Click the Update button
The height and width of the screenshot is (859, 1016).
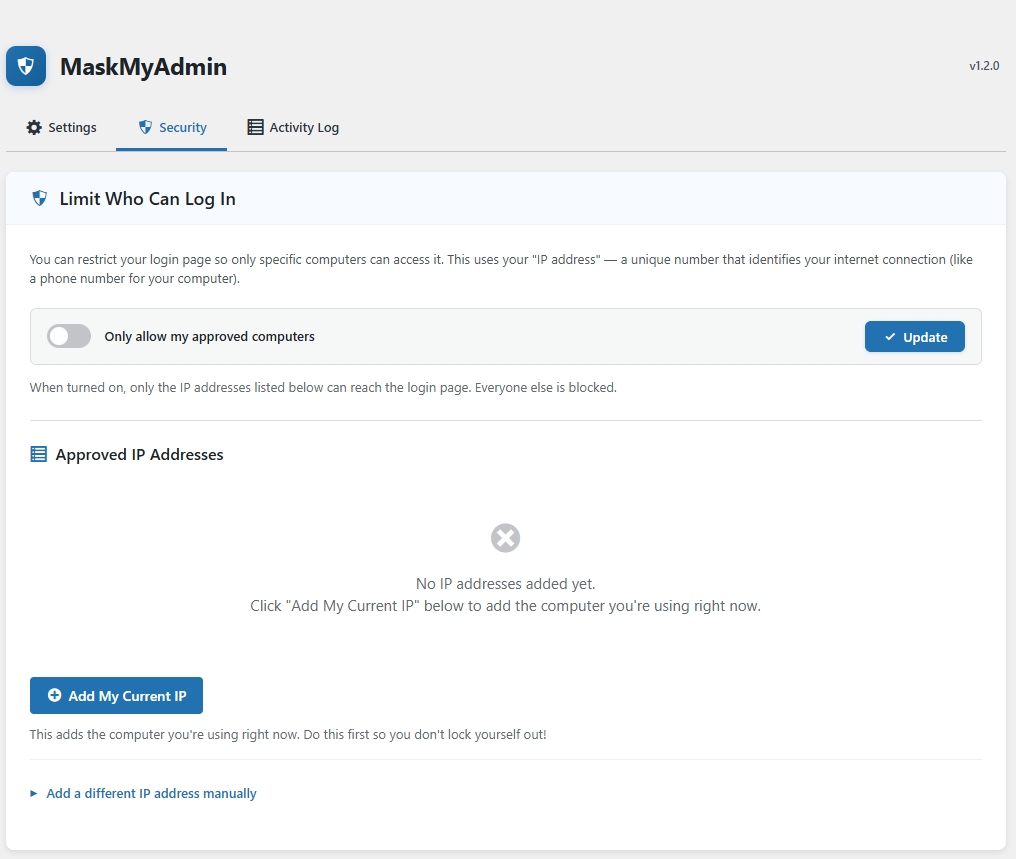[914, 336]
